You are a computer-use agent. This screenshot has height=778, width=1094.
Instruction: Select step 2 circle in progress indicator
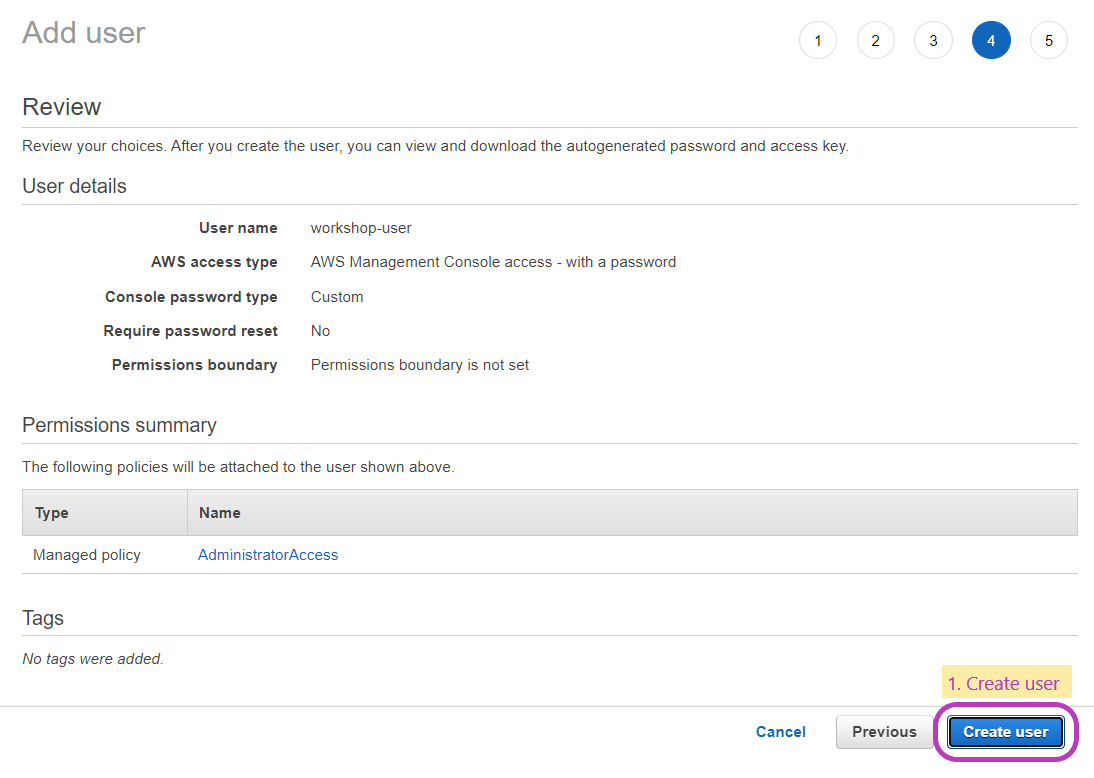click(876, 40)
